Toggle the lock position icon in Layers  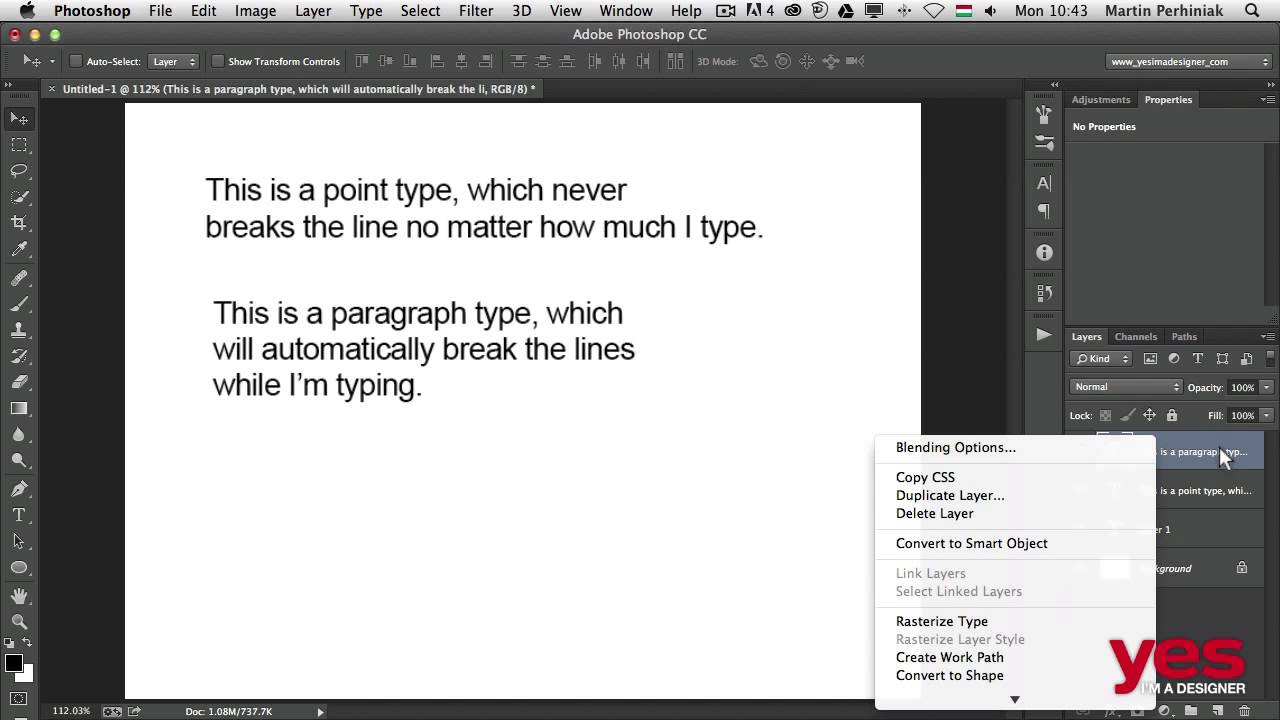click(x=1149, y=415)
